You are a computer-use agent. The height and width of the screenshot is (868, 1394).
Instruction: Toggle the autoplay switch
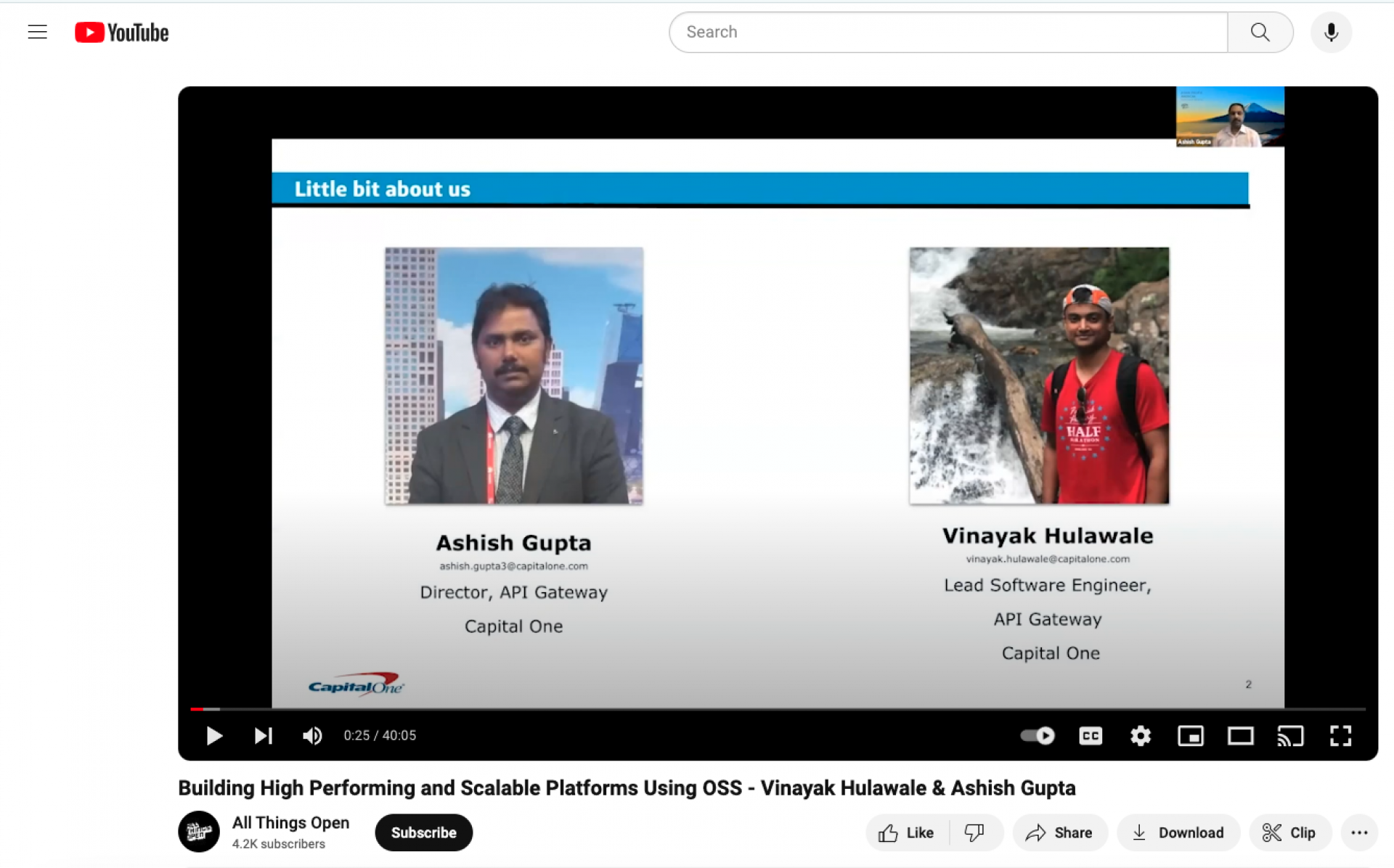pyautogui.click(x=1037, y=735)
